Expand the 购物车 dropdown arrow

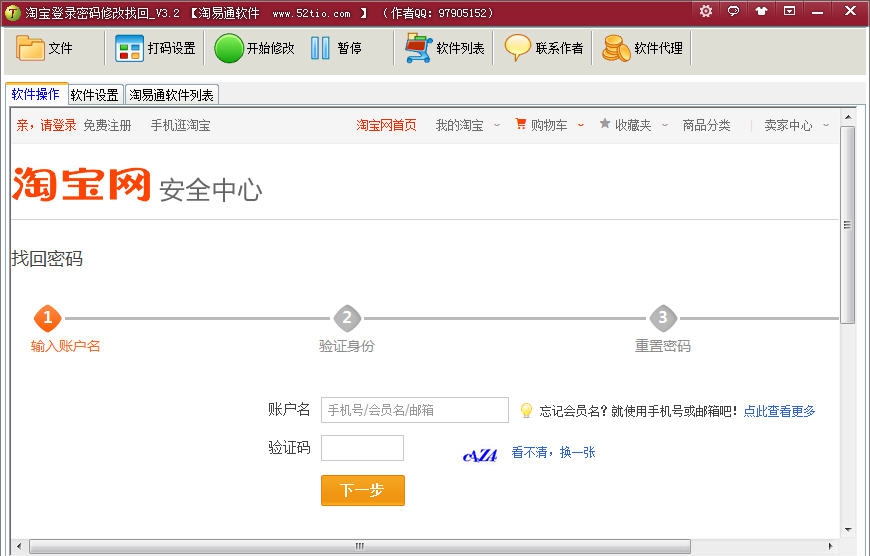tap(580, 125)
